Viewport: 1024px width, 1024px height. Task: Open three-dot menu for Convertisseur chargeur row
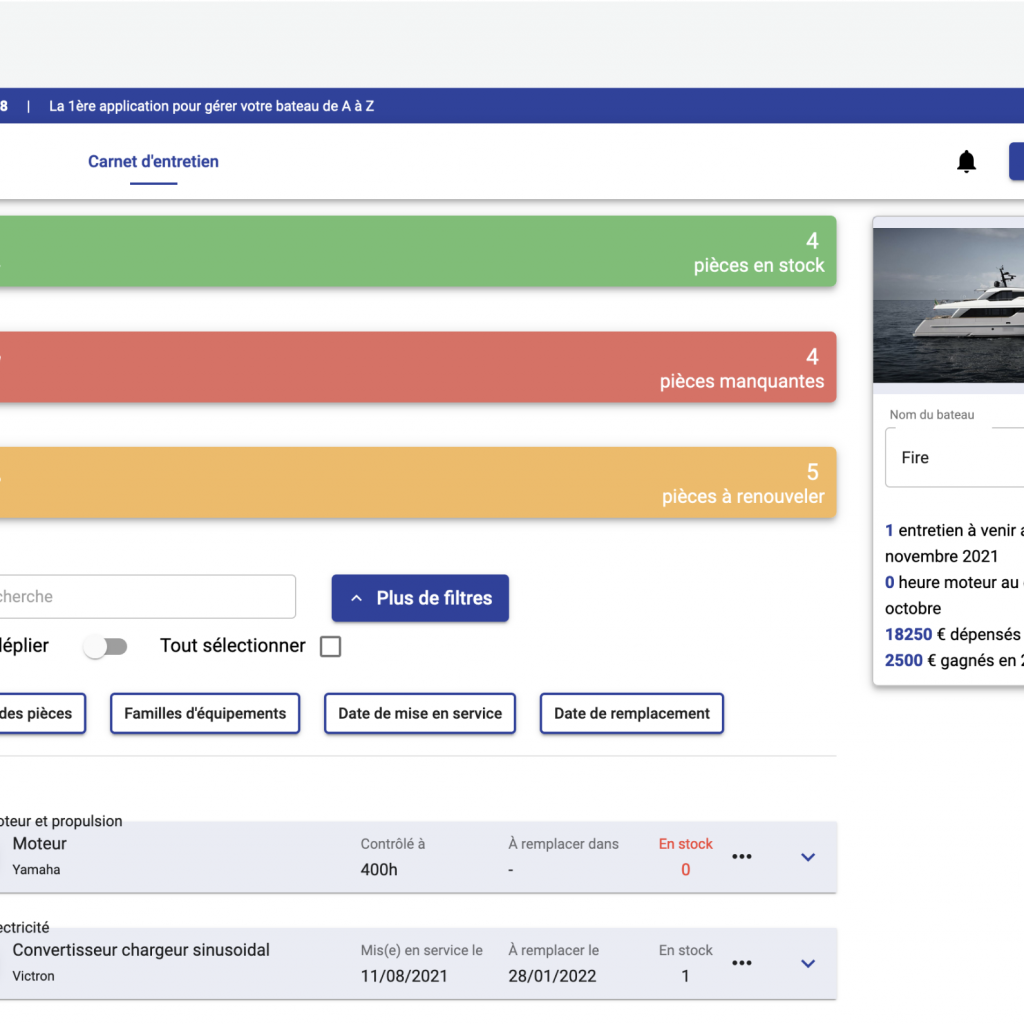click(x=741, y=963)
